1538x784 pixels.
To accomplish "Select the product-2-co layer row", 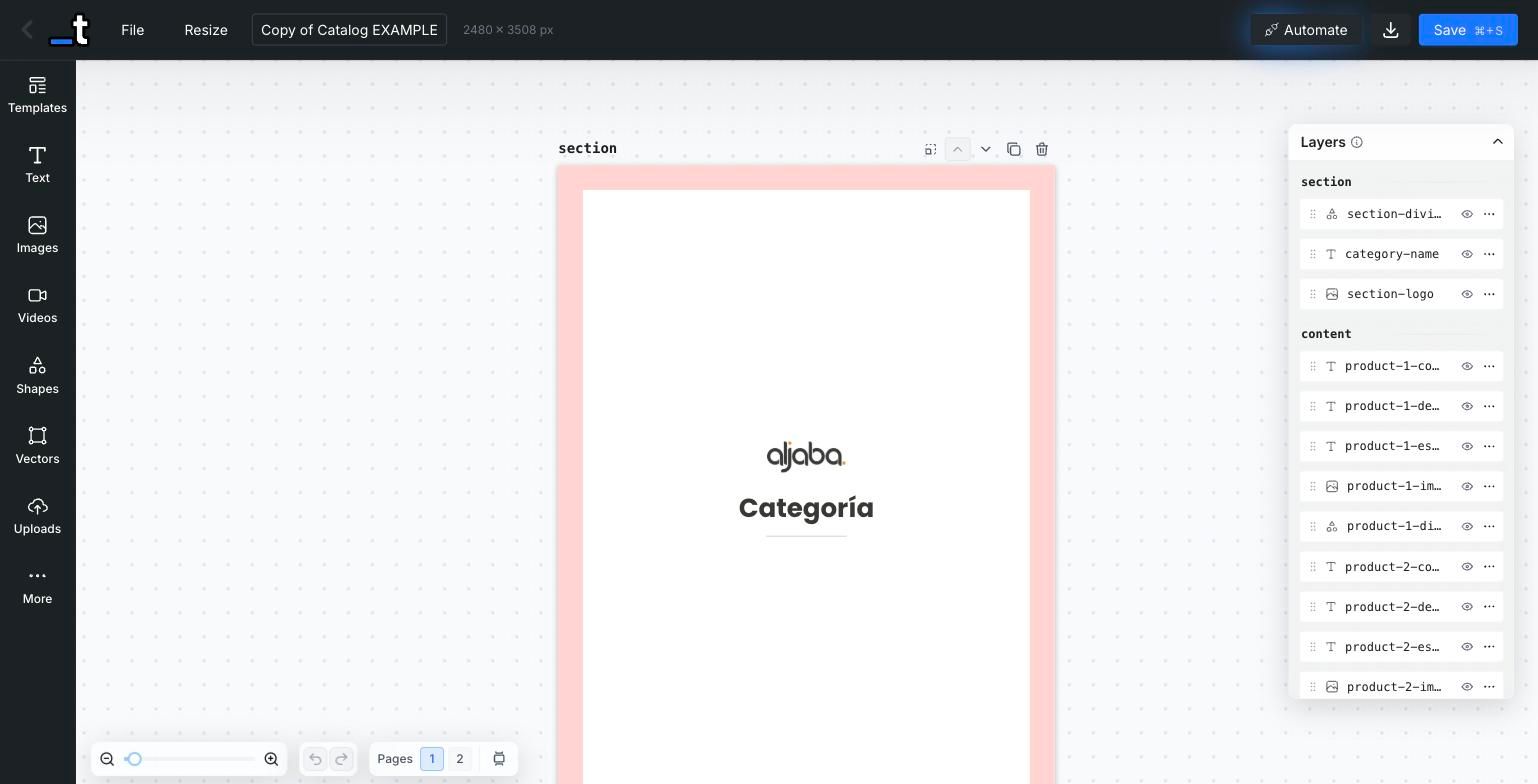I will click(1401, 567).
